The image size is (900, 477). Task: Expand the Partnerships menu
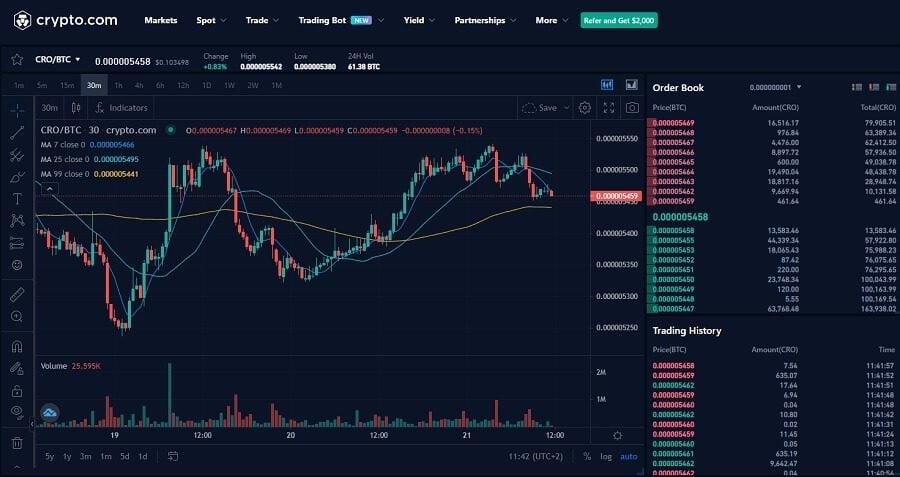(x=486, y=20)
